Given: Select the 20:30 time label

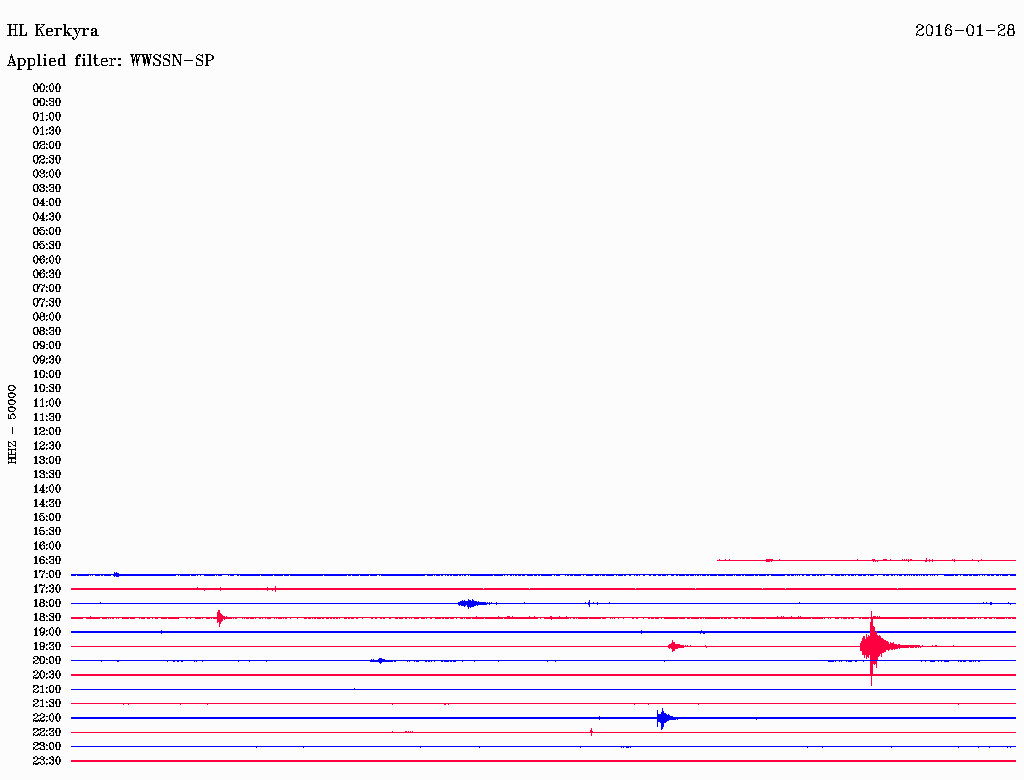Looking at the screenshot, I should pos(47,675).
